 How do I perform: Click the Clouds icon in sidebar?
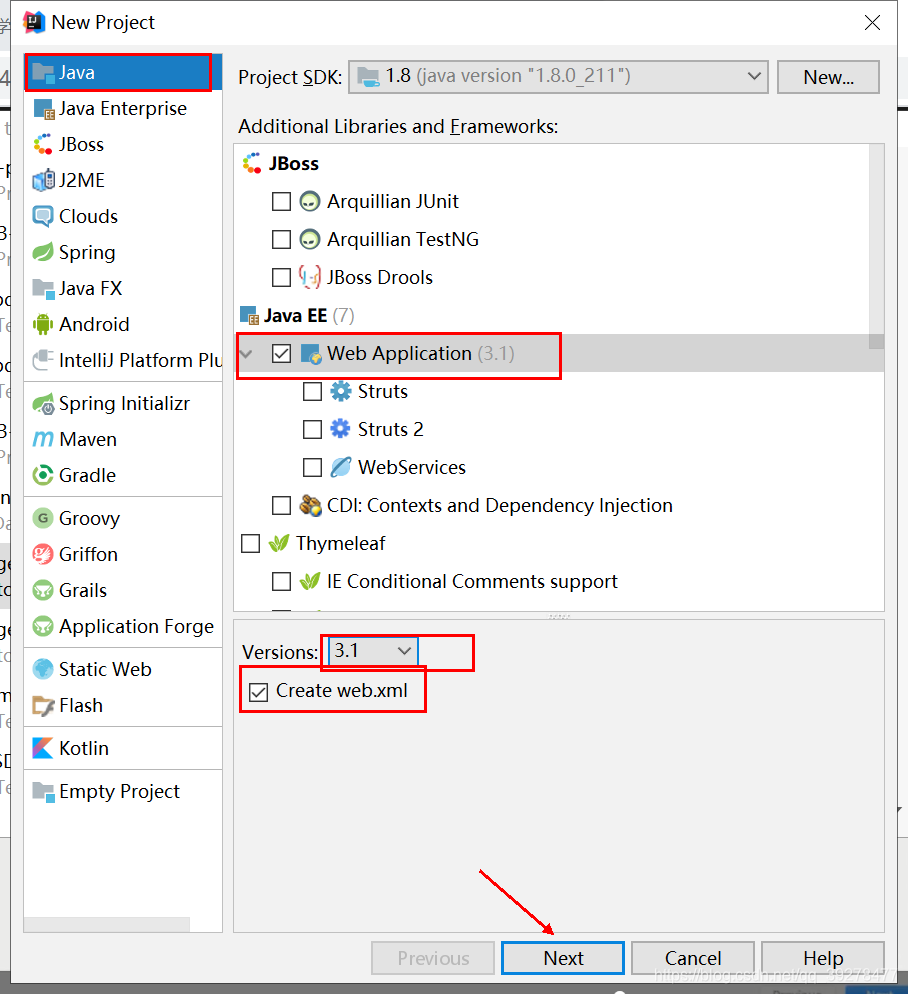click(x=43, y=217)
